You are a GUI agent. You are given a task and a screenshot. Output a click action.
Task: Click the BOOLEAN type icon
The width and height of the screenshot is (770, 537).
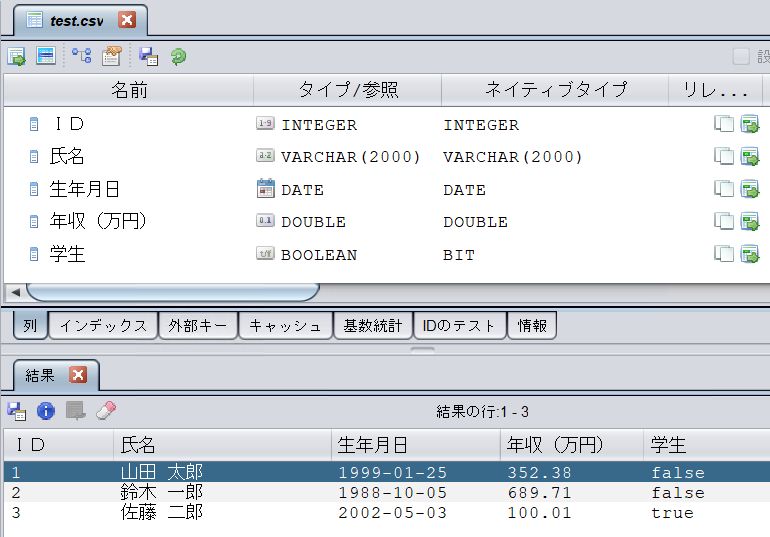(265, 253)
